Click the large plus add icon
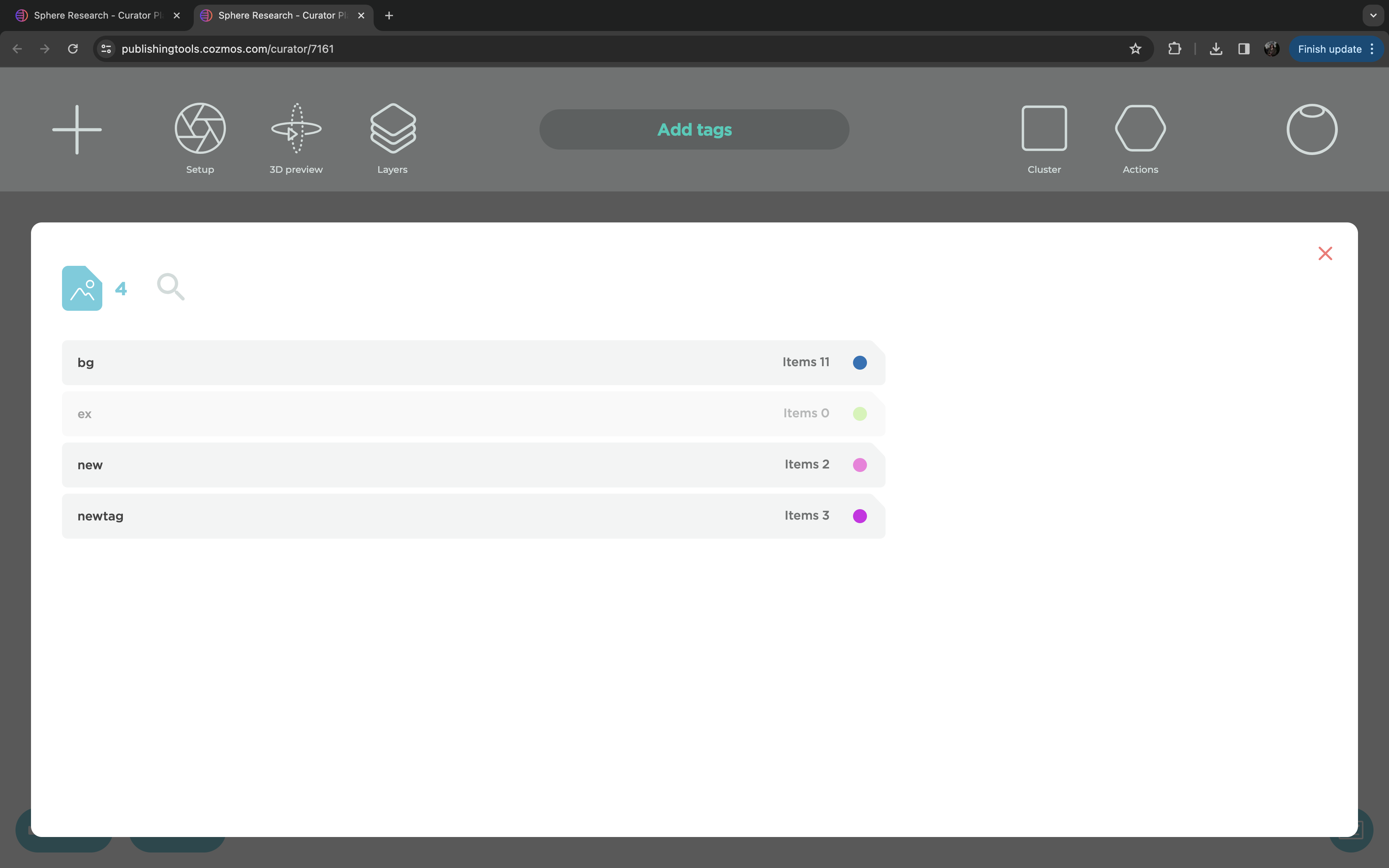The width and height of the screenshot is (1389, 868). (x=77, y=129)
